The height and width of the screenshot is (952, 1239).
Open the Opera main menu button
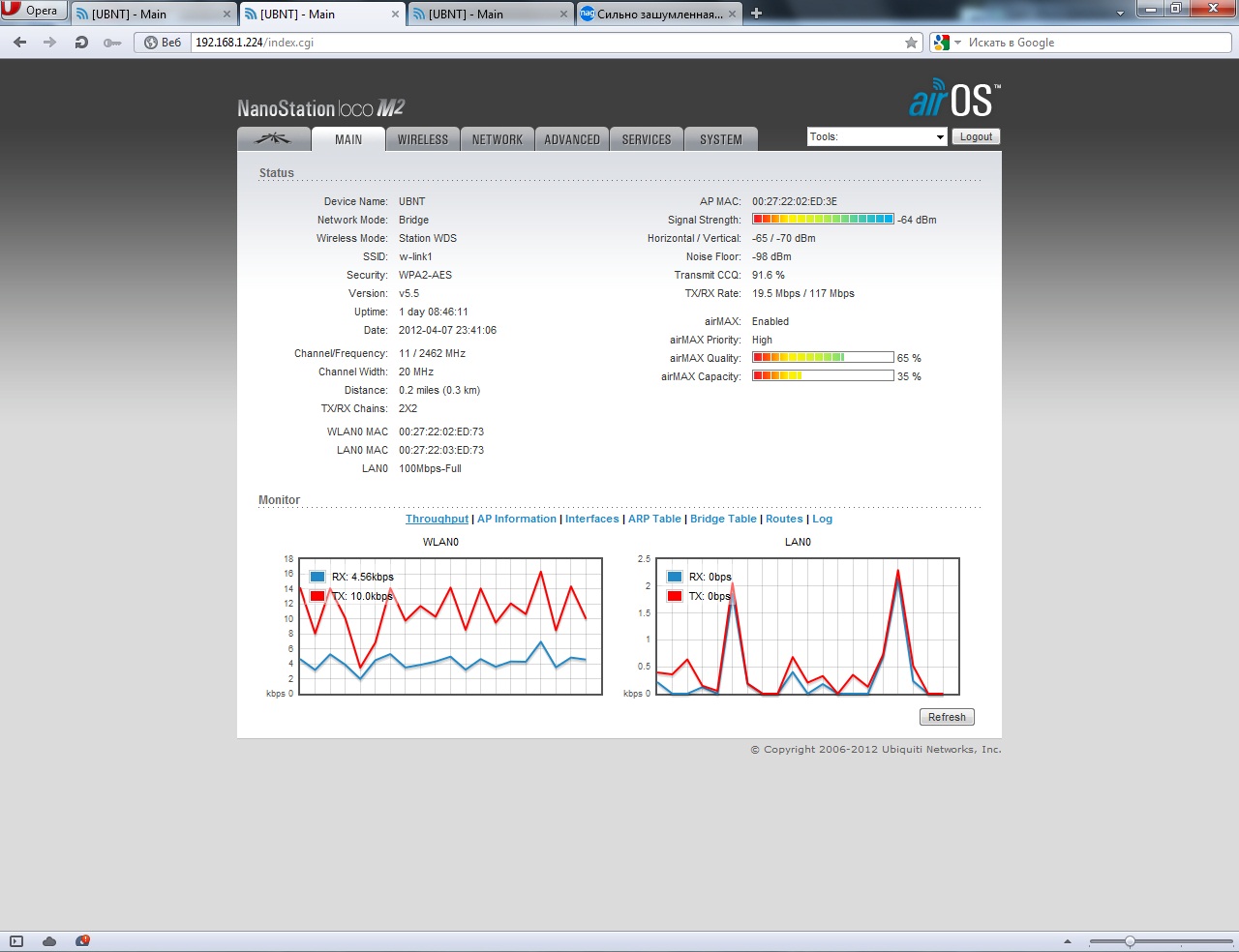tap(34, 11)
